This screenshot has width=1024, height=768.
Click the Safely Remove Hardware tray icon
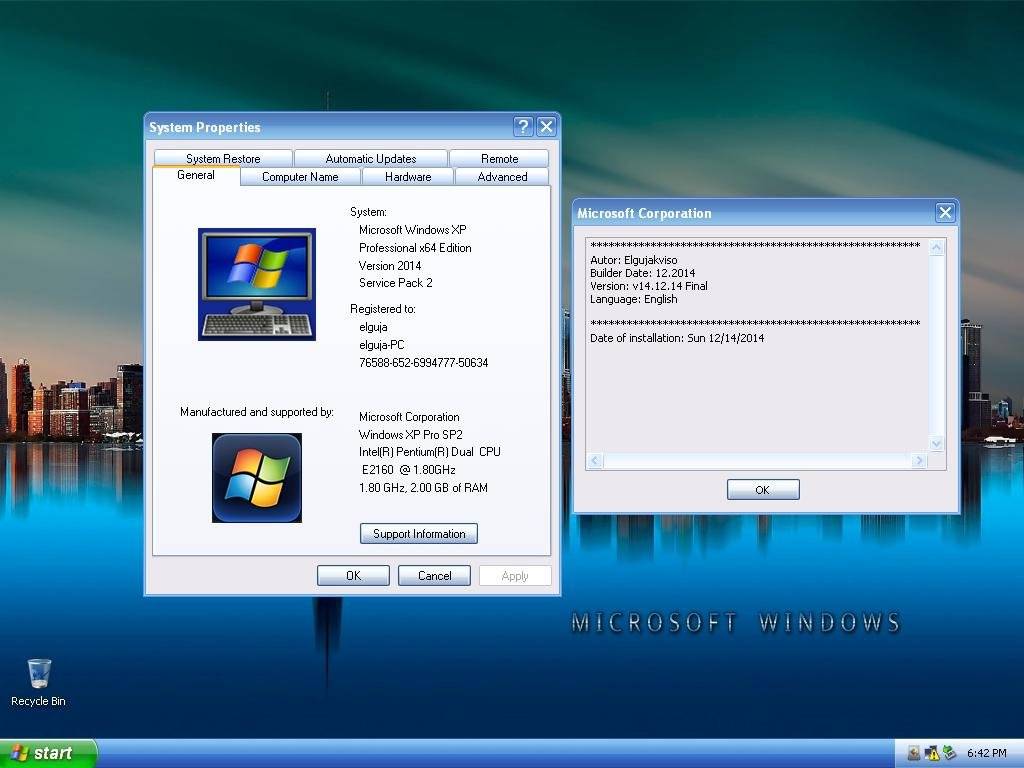(949, 753)
